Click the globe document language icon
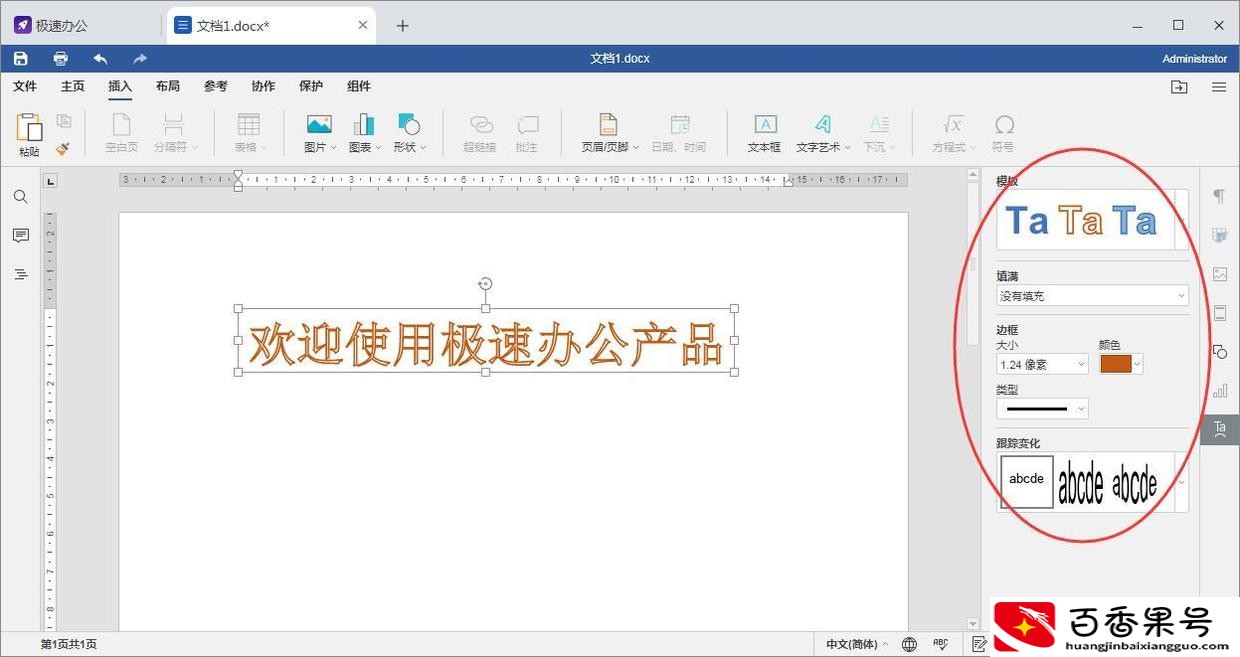The height and width of the screenshot is (657, 1240). (x=909, y=644)
